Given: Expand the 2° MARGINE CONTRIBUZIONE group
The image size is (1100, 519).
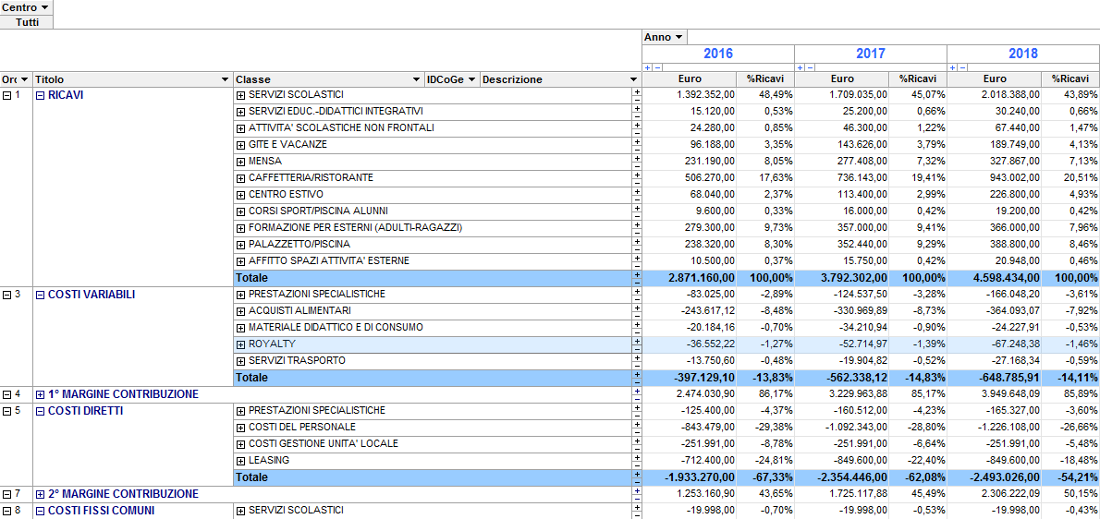Looking at the screenshot, I should coord(40,494).
